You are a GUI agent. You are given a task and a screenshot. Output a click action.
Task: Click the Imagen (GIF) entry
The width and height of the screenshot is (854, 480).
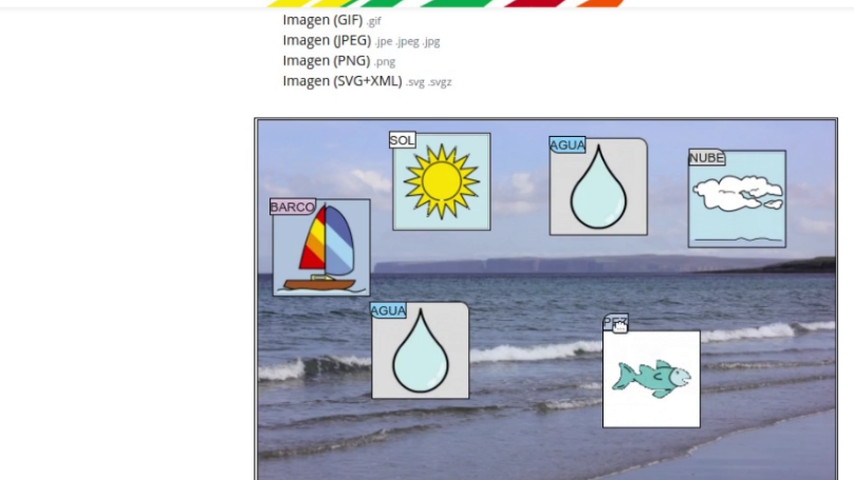[x=332, y=20]
